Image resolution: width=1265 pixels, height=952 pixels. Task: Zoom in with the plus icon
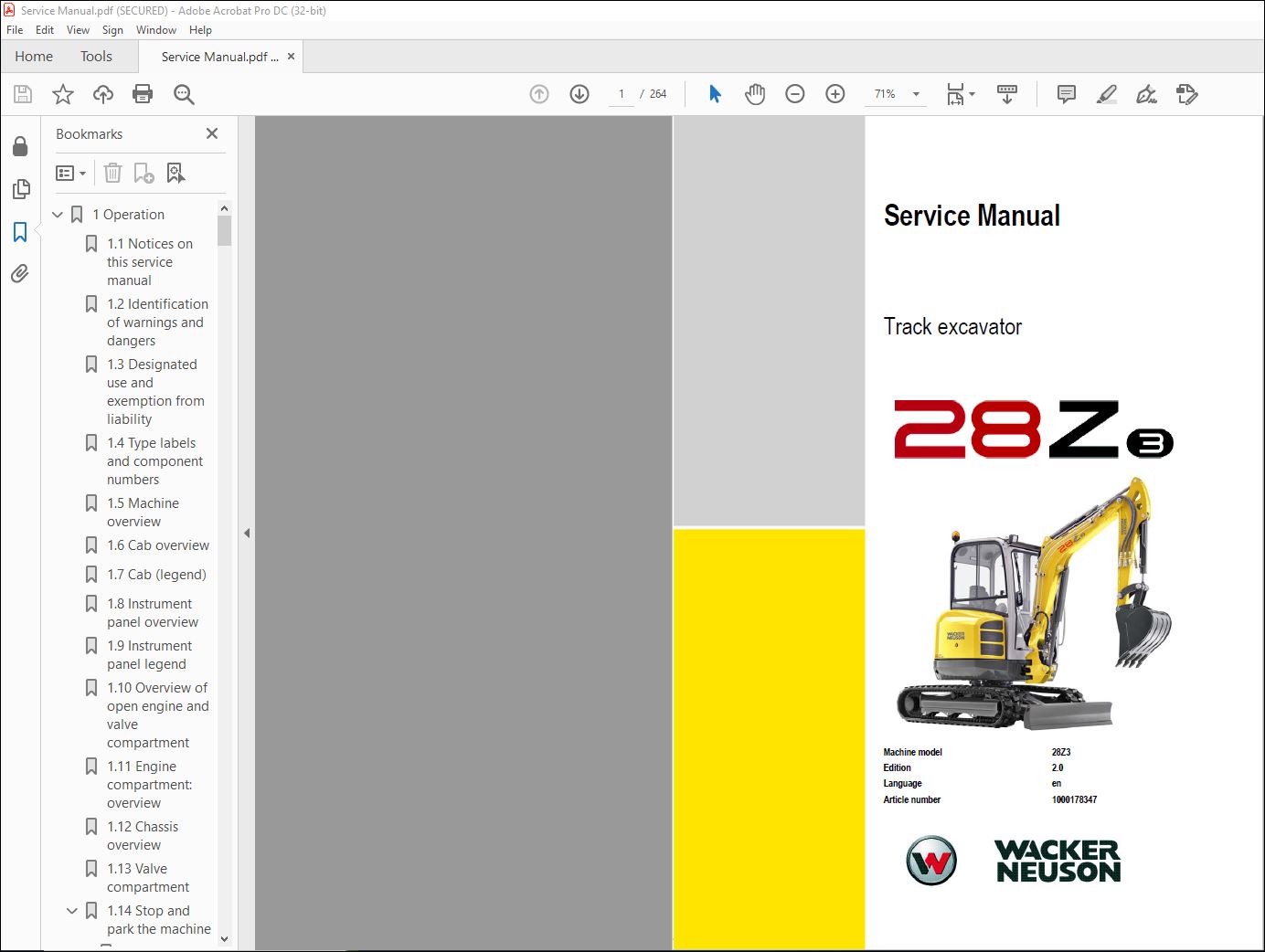835,94
